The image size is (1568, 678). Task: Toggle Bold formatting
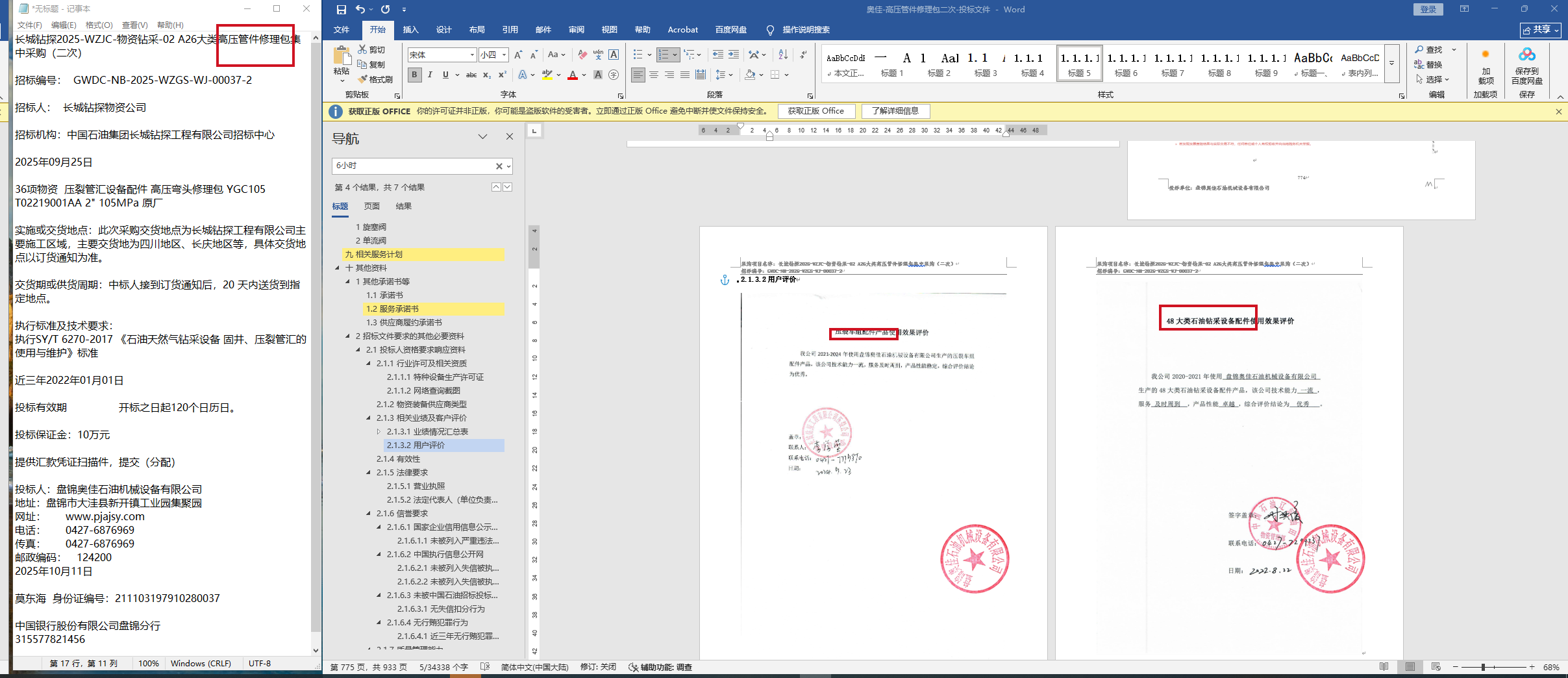(414, 75)
